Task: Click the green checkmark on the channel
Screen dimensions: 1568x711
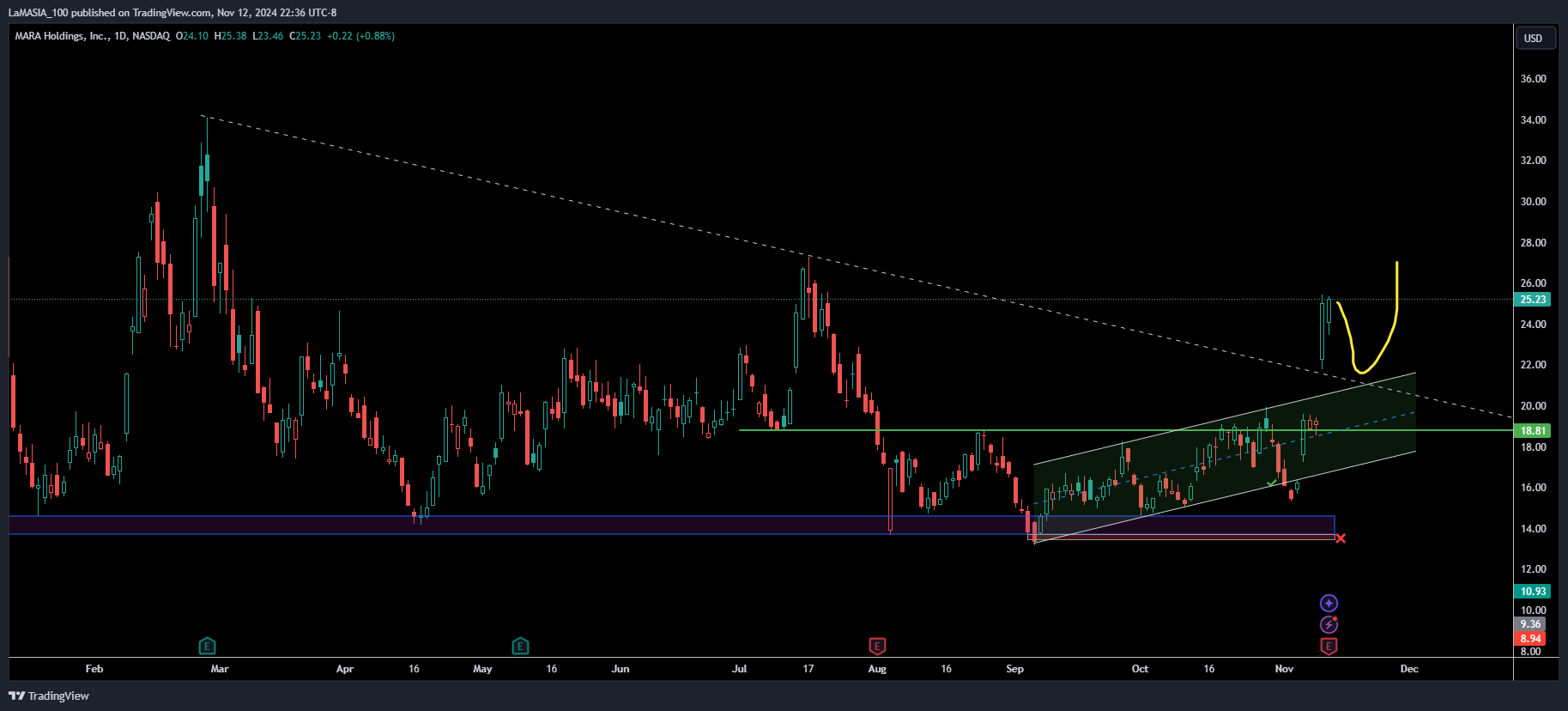Action: pyautogui.click(x=1271, y=483)
